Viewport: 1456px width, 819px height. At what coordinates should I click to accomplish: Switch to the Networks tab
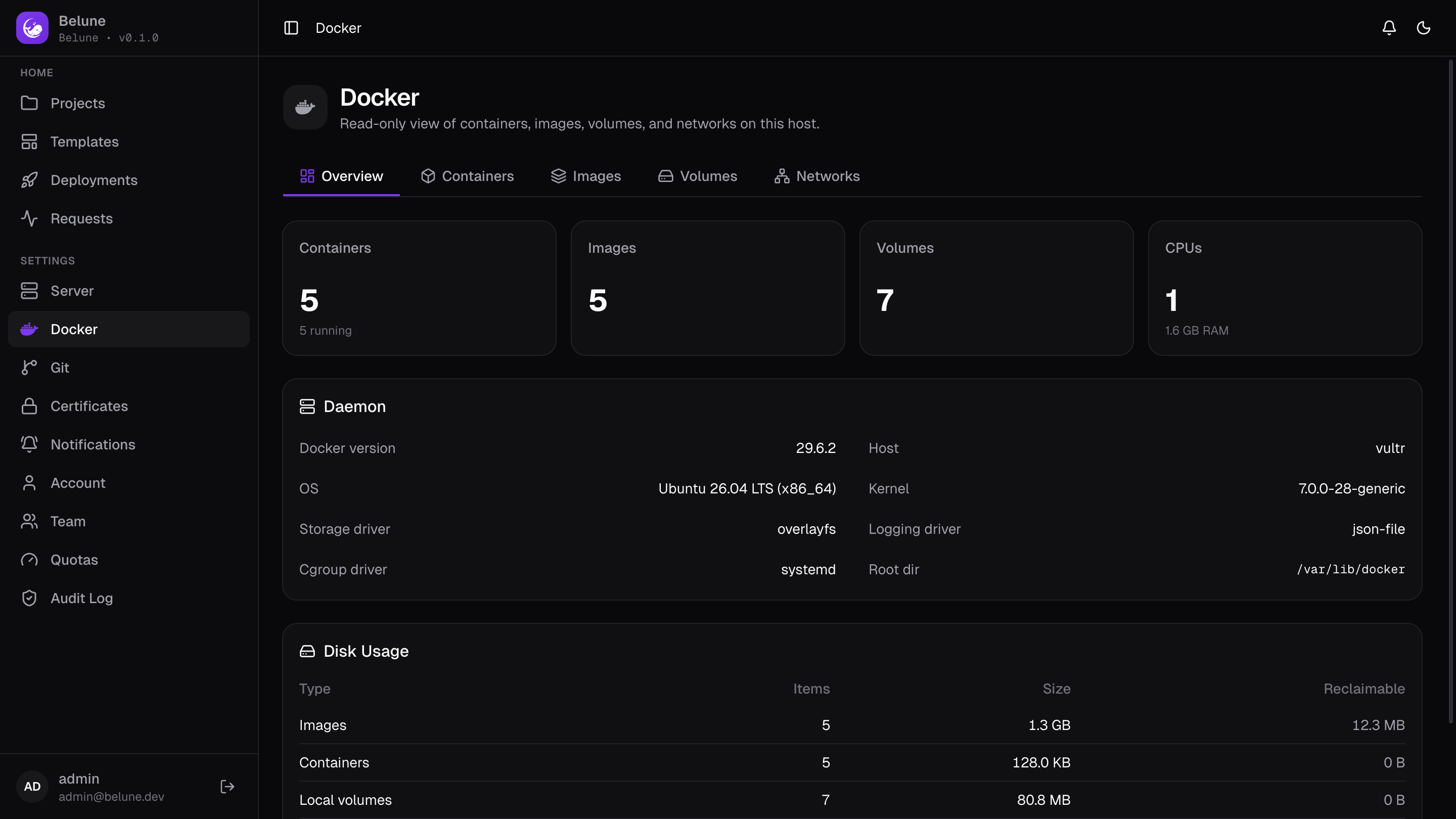[x=817, y=176]
